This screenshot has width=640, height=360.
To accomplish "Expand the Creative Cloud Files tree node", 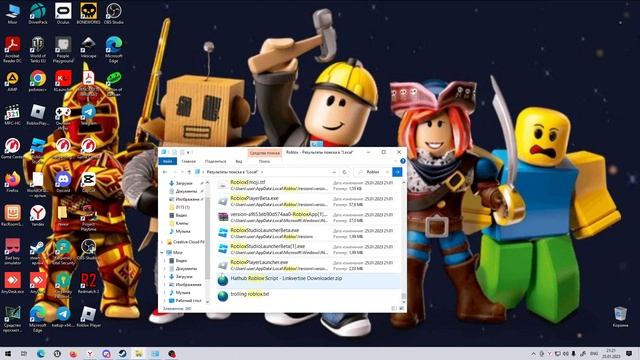I will click(162, 242).
